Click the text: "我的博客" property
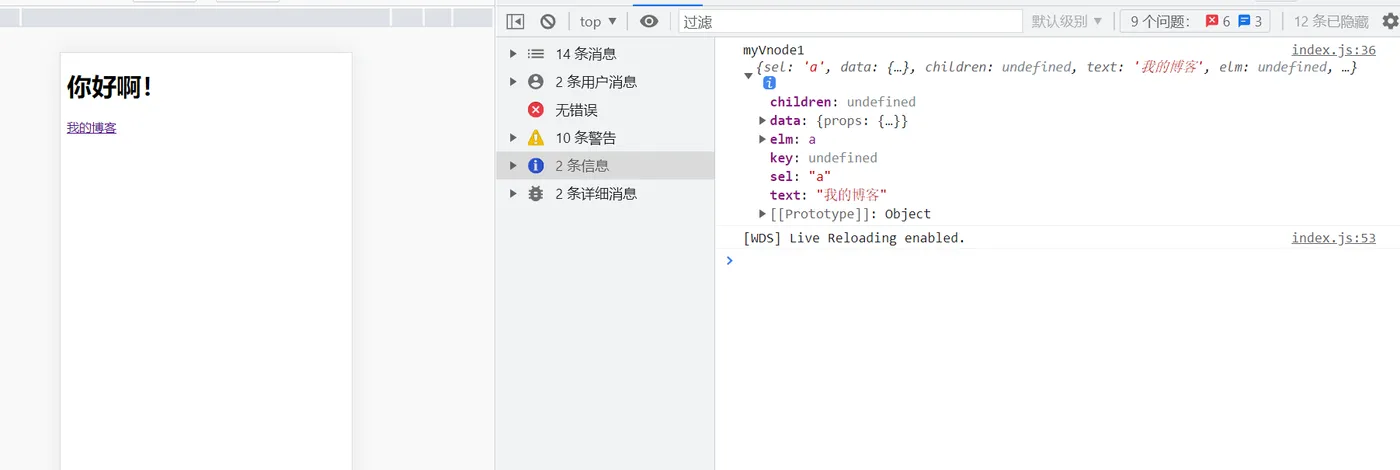 tap(828, 195)
